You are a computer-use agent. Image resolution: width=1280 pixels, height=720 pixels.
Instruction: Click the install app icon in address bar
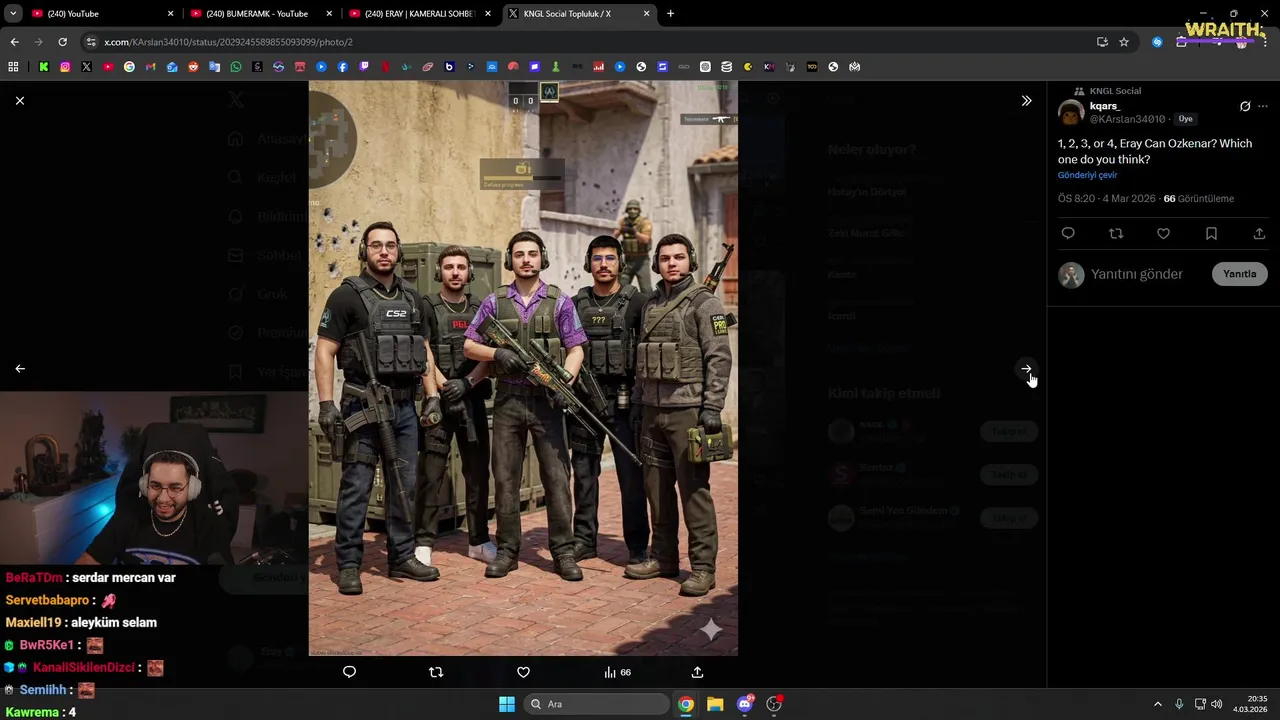1102,42
